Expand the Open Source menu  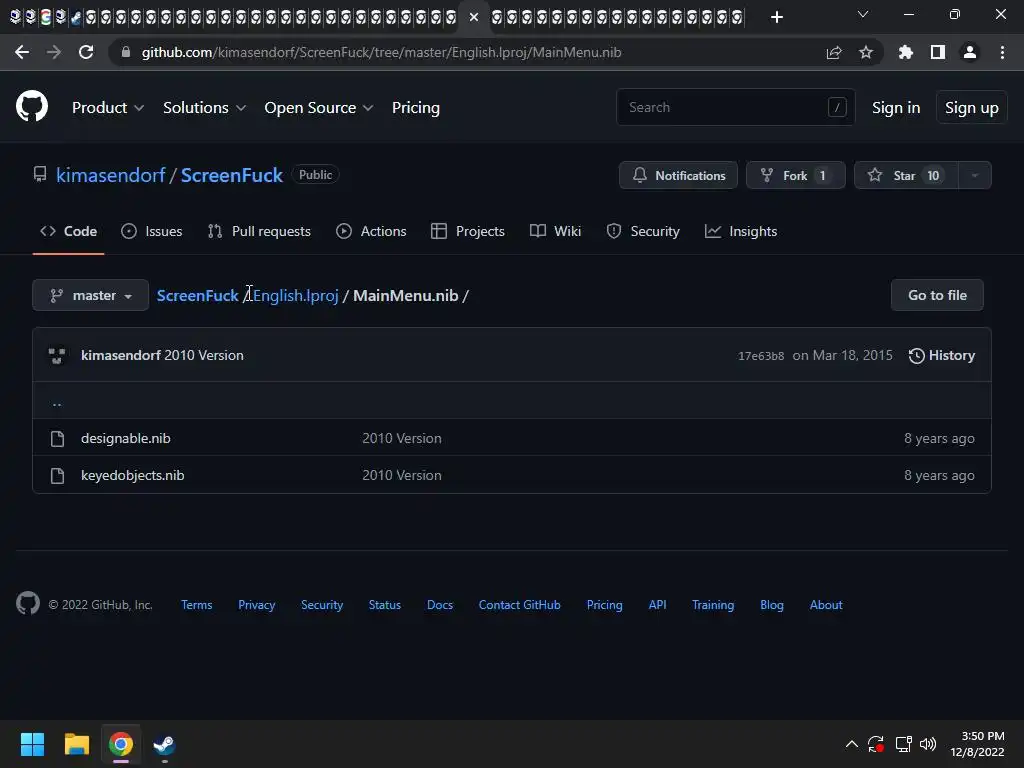[319, 108]
